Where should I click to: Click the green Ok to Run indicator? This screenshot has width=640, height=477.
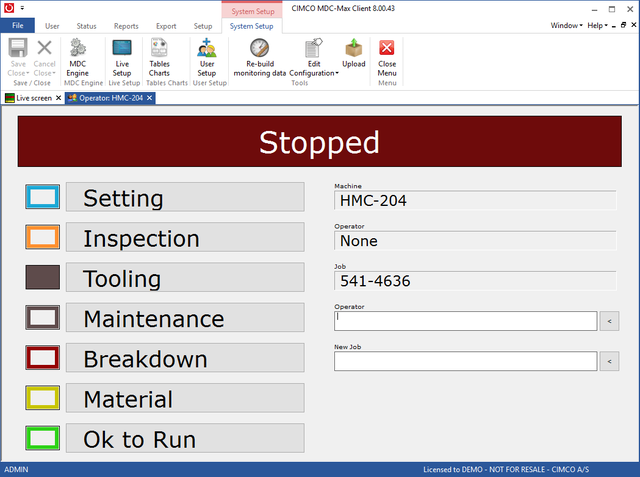click(x=42, y=438)
